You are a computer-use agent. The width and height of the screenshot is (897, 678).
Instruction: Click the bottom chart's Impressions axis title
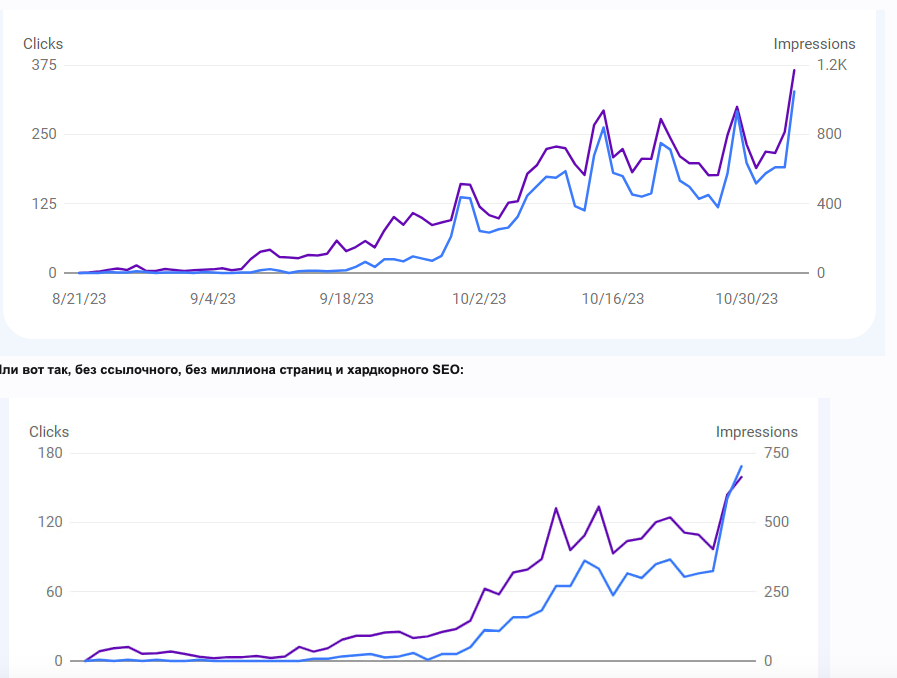coord(756,432)
